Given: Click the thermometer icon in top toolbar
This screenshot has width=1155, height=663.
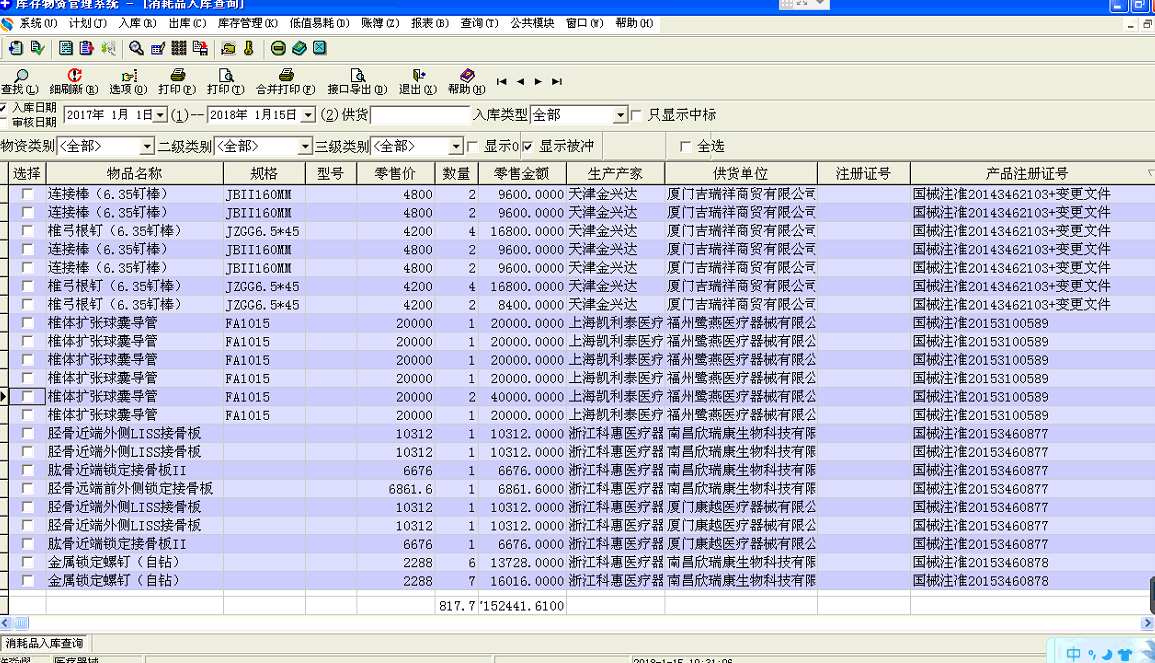Looking at the screenshot, I should [247, 47].
